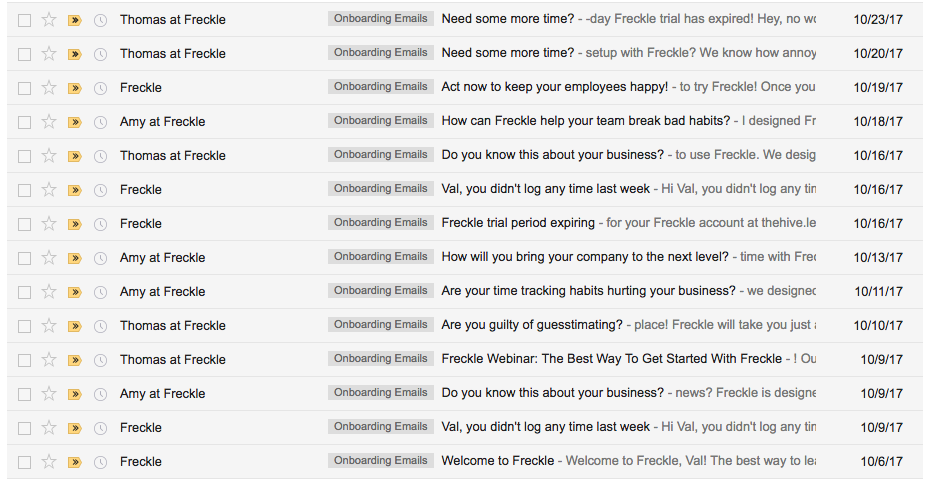
Task: Check the Welcome to Freckle email checkbox
Action: [x=24, y=462]
